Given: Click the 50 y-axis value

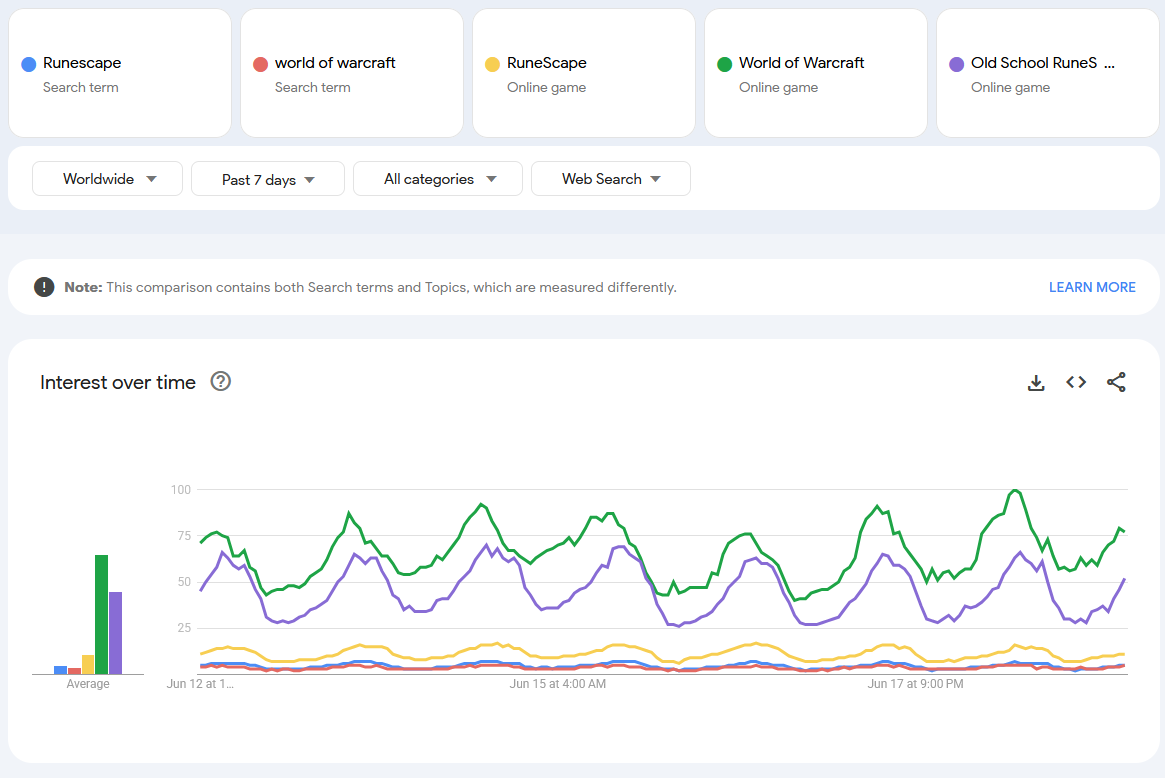Looking at the screenshot, I should 184,582.
